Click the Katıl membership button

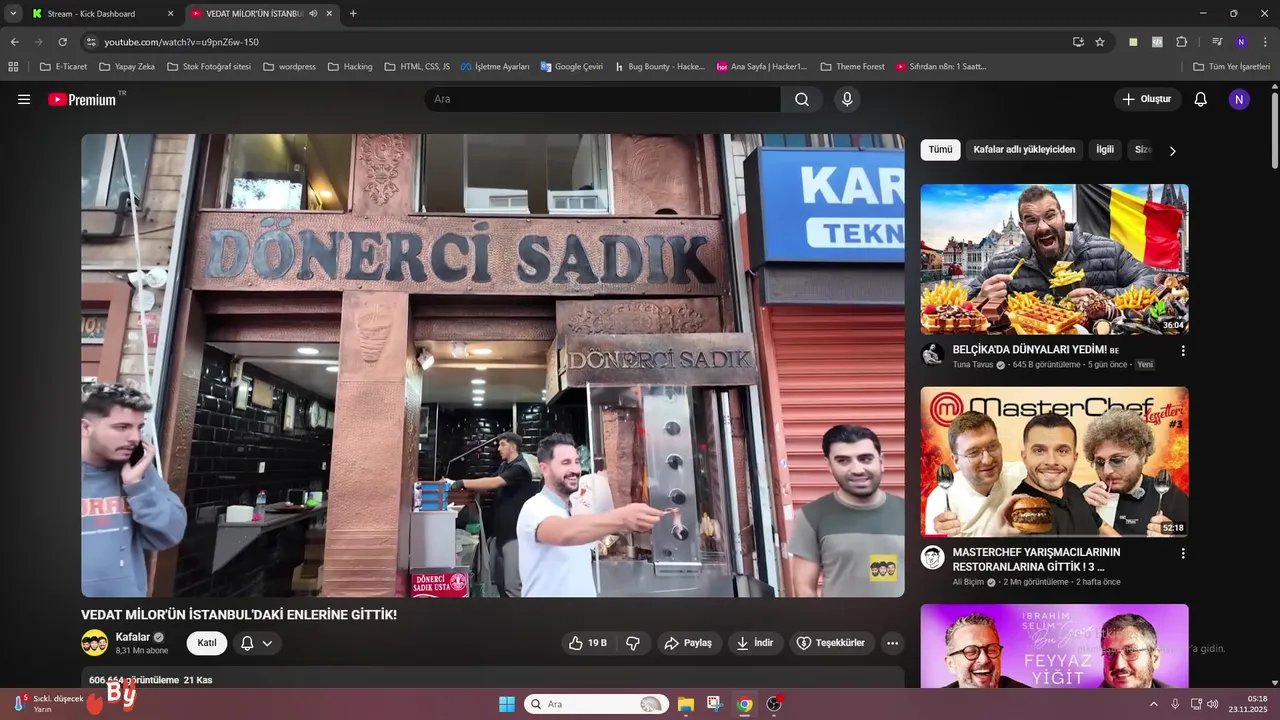[x=207, y=643]
